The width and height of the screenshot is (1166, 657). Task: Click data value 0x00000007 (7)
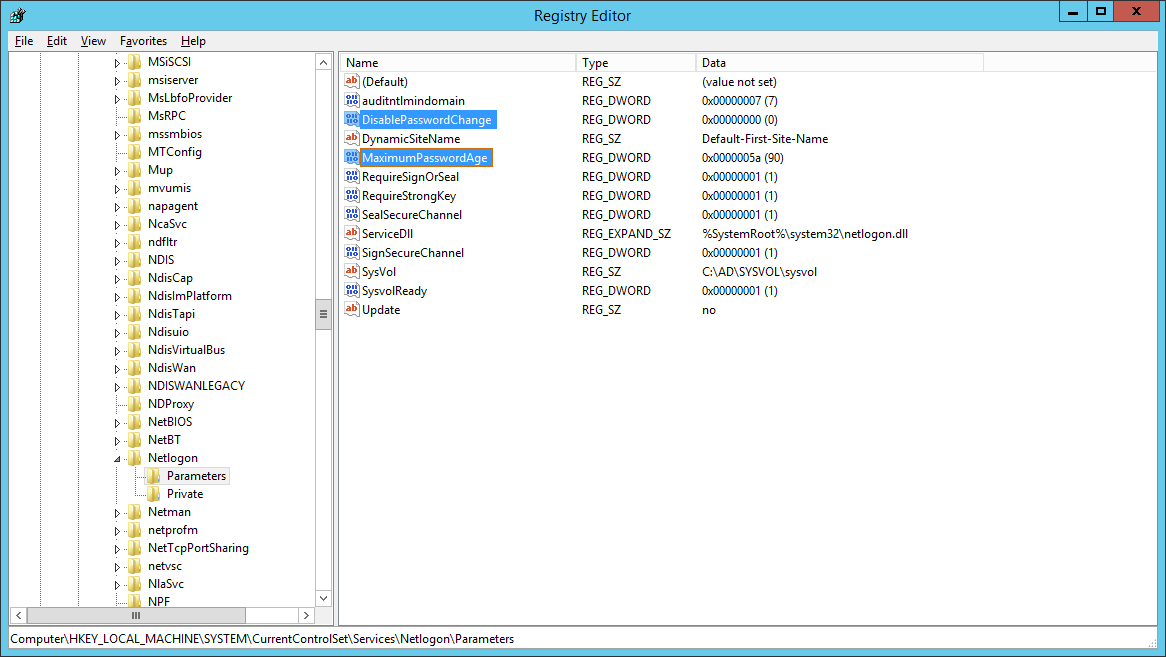(x=739, y=101)
